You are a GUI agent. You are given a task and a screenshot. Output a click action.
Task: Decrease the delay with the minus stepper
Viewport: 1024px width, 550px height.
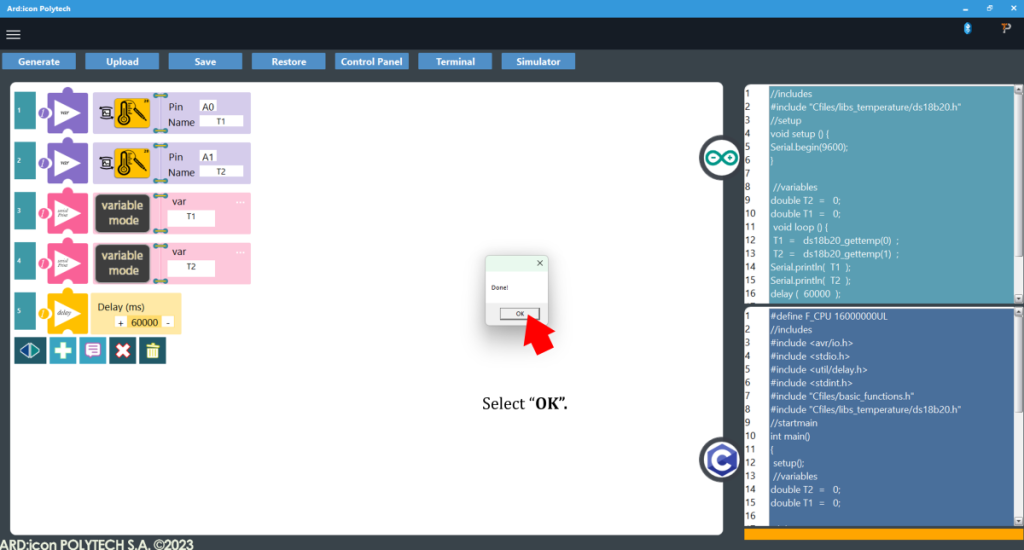tap(168, 322)
